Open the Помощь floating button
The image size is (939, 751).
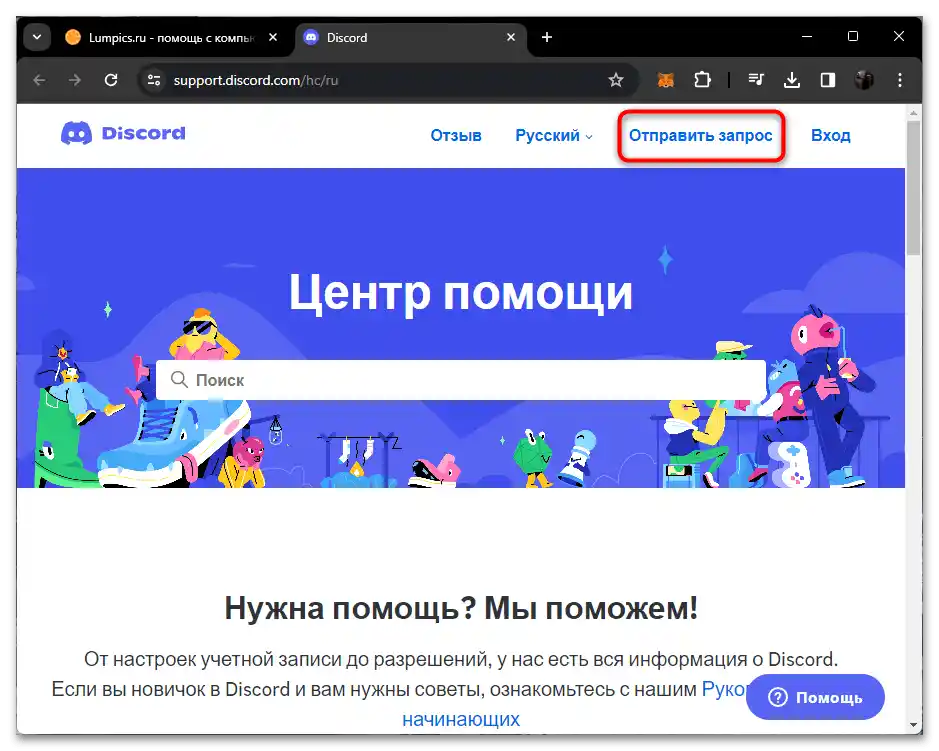(815, 697)
